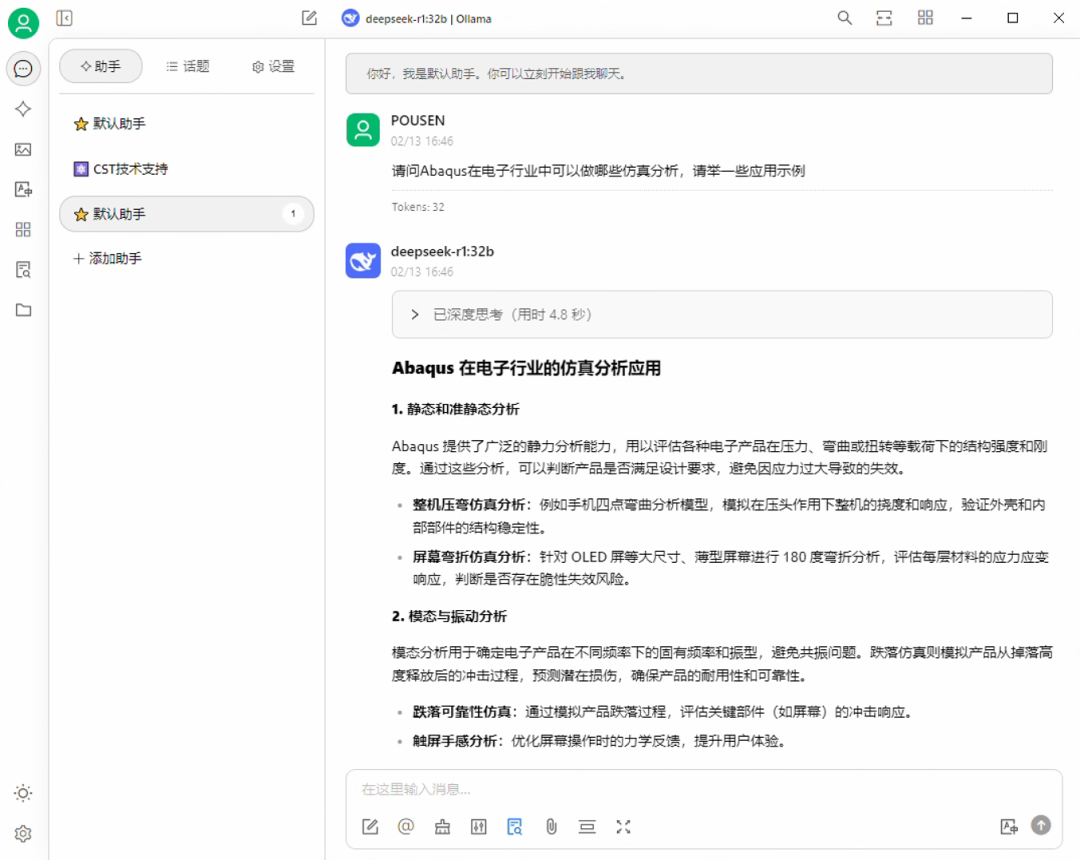Screen dimensions: 1080x860
Task: Open the image generation page in sidebar
Action: 23,149
